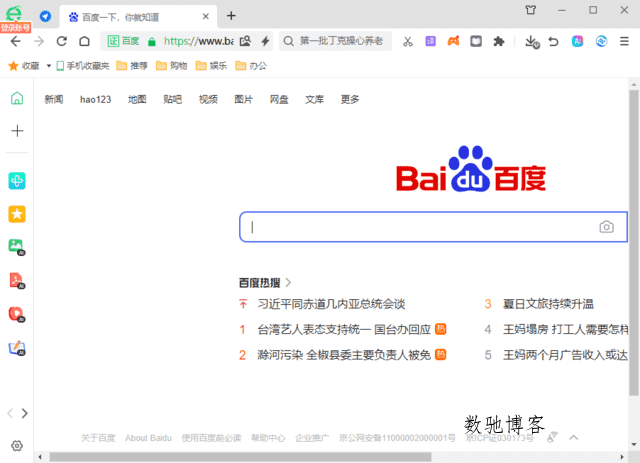Open the scissors screenshot tool
This screenshot has width=640, height=463.
tap(408, 41)
